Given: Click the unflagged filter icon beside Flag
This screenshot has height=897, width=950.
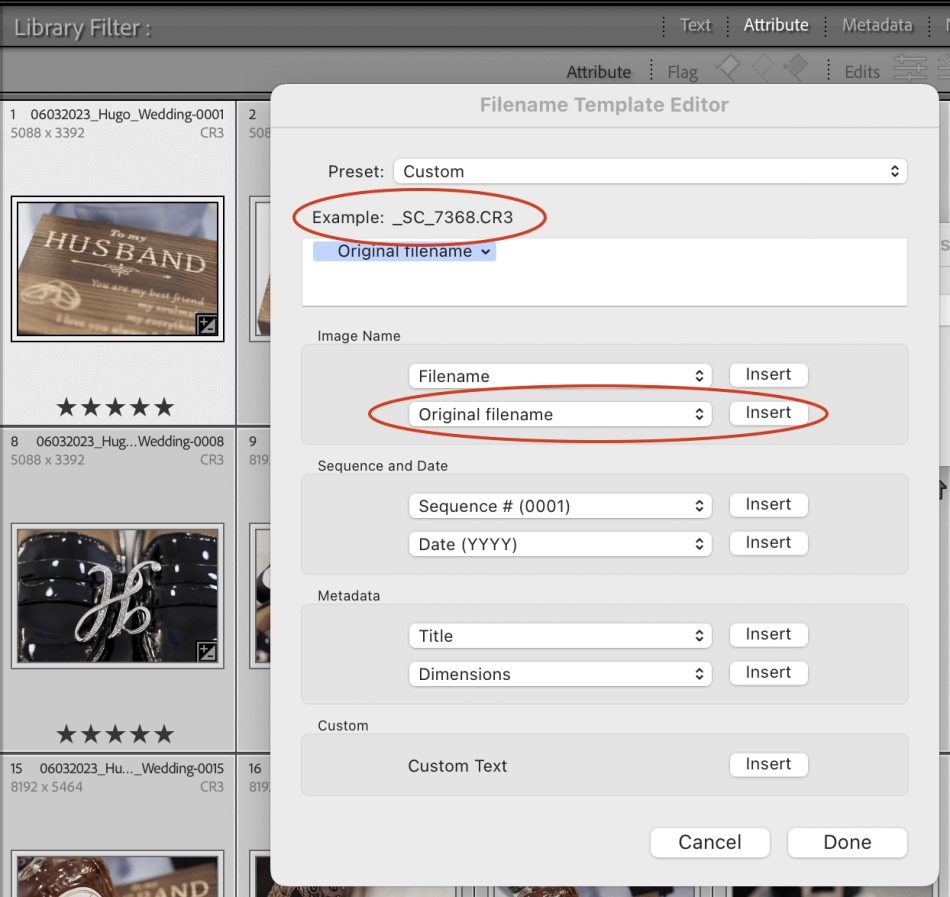Looking at the screenshot, I should coord(764,69).
